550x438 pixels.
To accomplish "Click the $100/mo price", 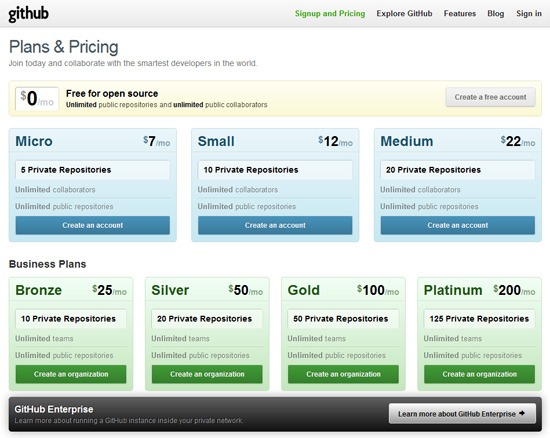I will (x=378, y=290).
